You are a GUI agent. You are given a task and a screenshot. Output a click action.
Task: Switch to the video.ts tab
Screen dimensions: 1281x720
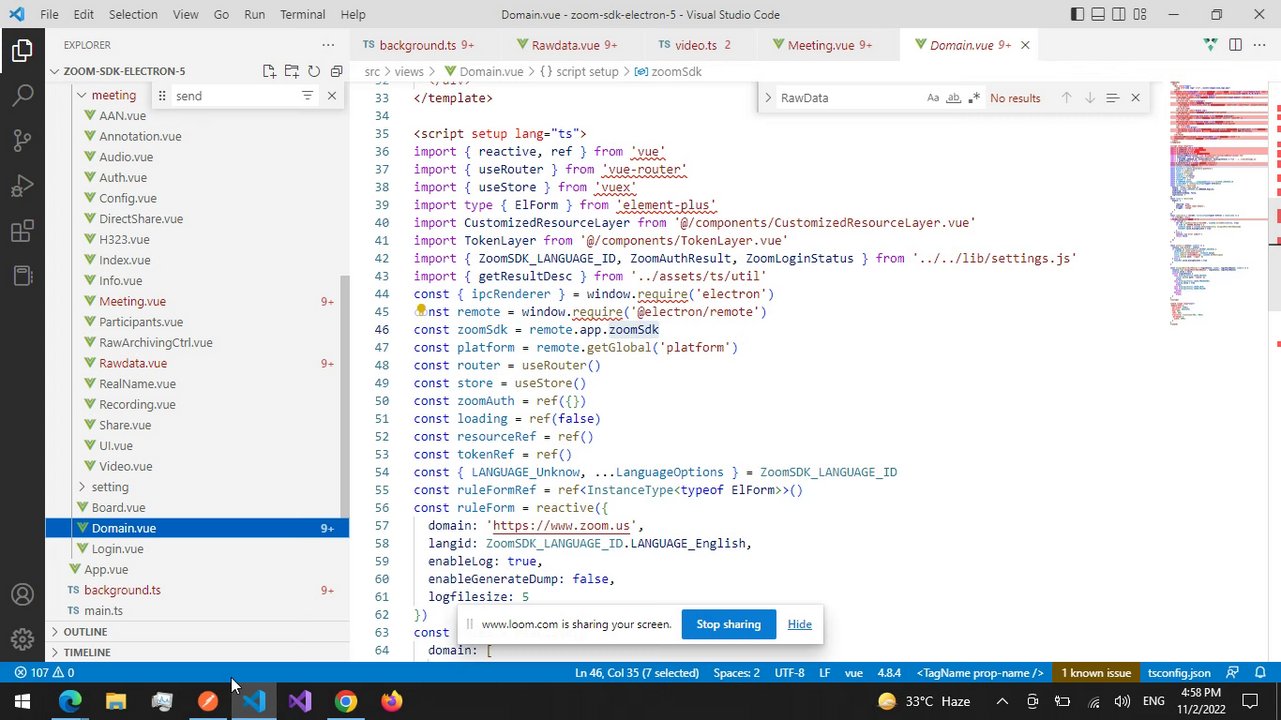[696, 45]
